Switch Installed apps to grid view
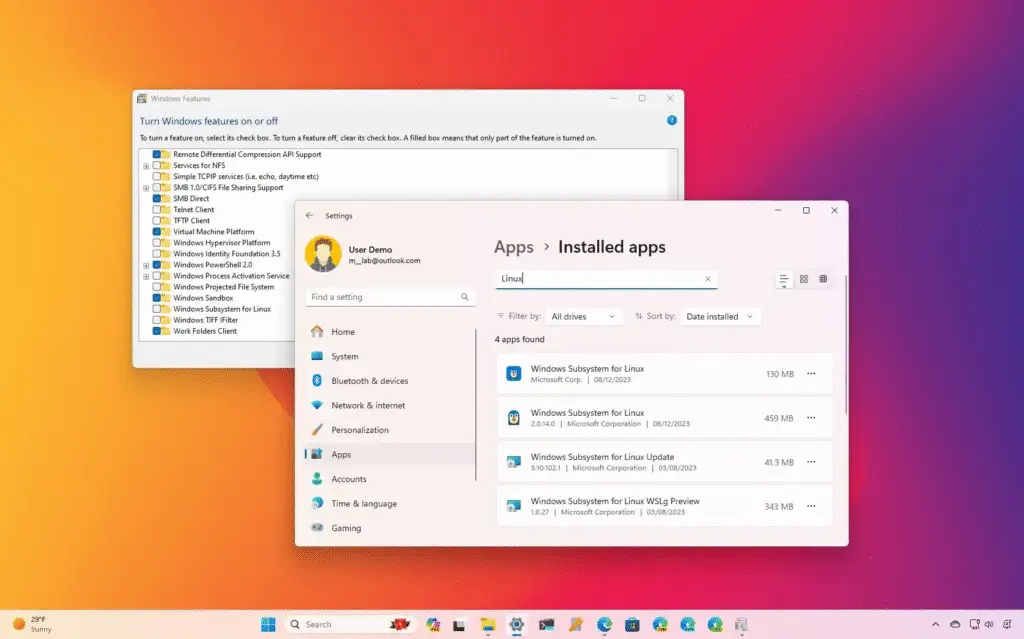 tap(803, 279)
